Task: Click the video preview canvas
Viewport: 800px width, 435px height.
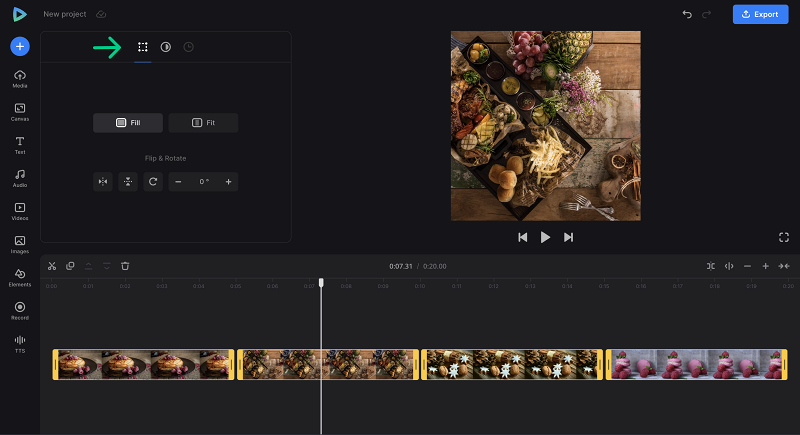Action: (x=545, y=126)
